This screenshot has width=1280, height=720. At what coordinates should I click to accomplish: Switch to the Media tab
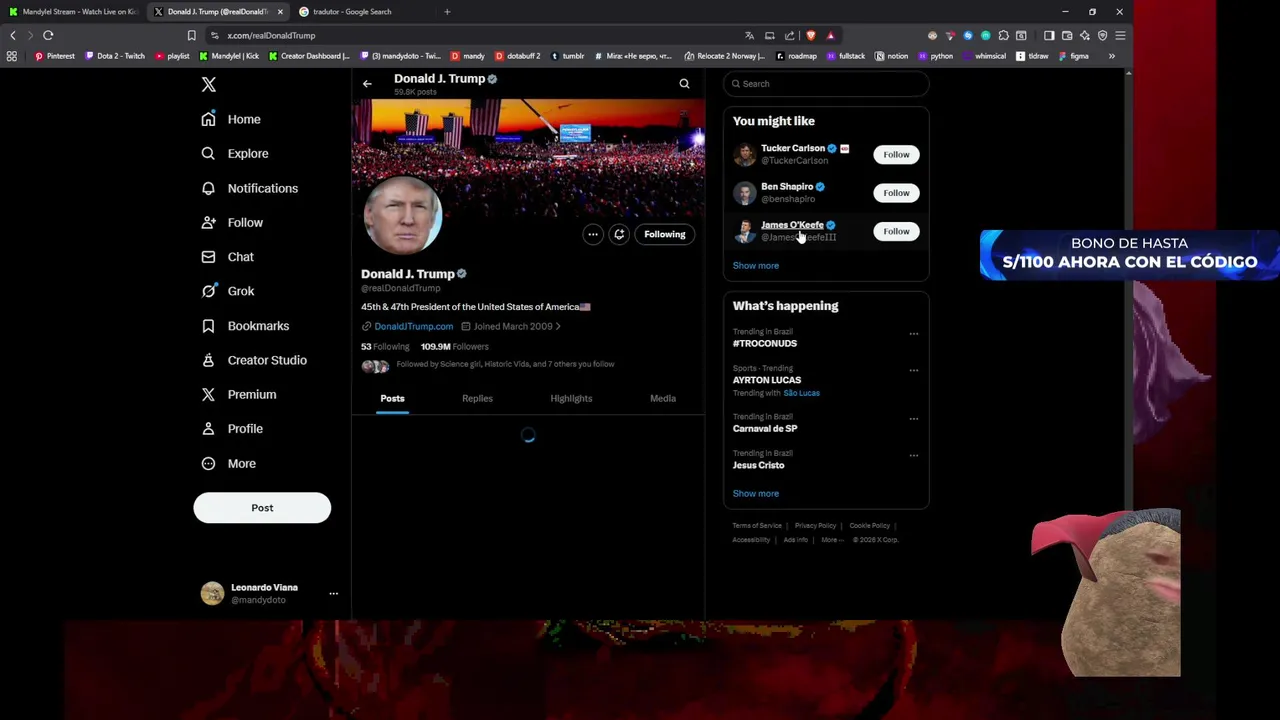click(663, 399)
